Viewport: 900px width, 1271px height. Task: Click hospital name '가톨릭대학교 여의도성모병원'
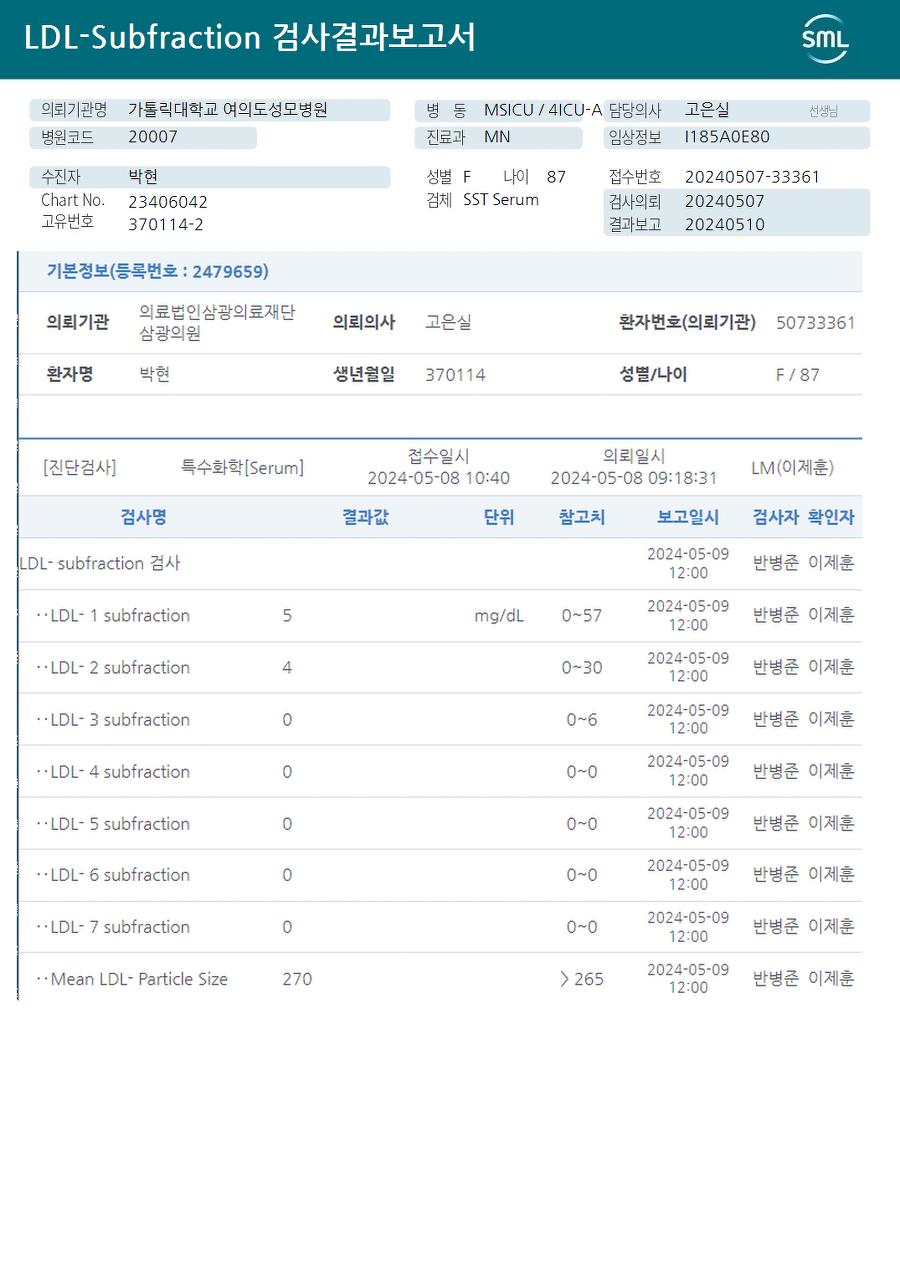tap(228, 110)
